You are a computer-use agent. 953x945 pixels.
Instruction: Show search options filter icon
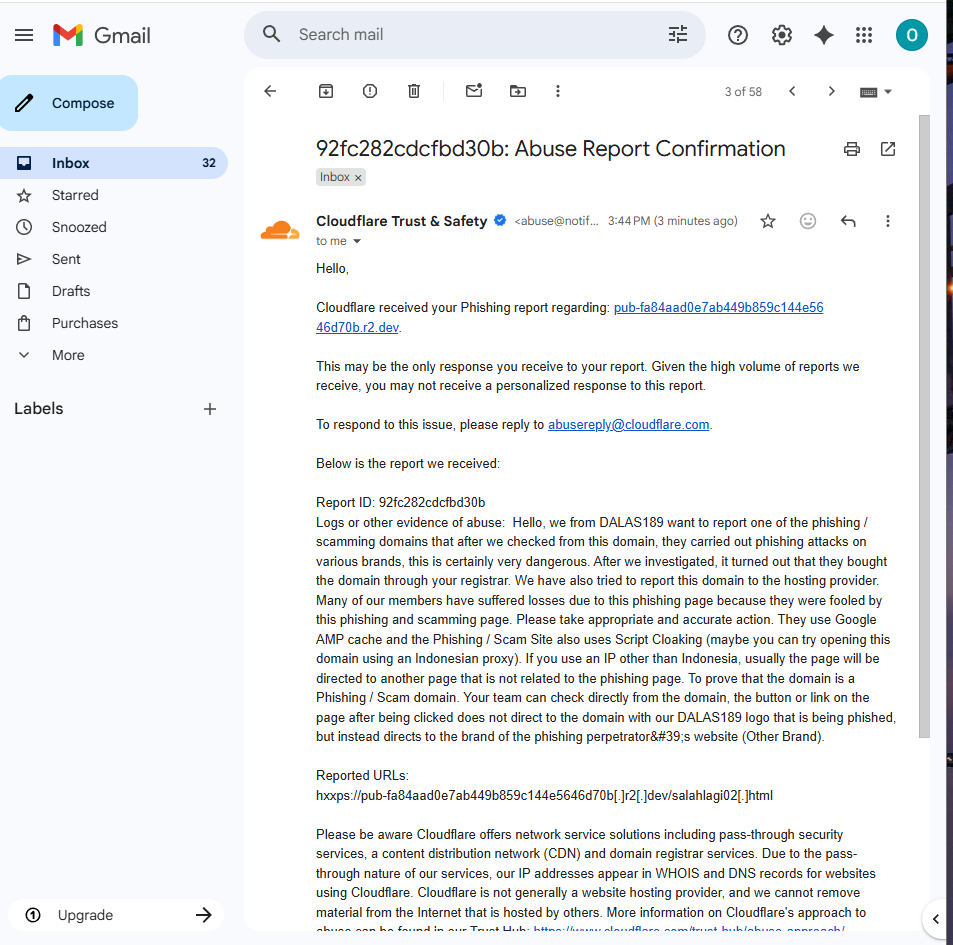click(678, 35)
